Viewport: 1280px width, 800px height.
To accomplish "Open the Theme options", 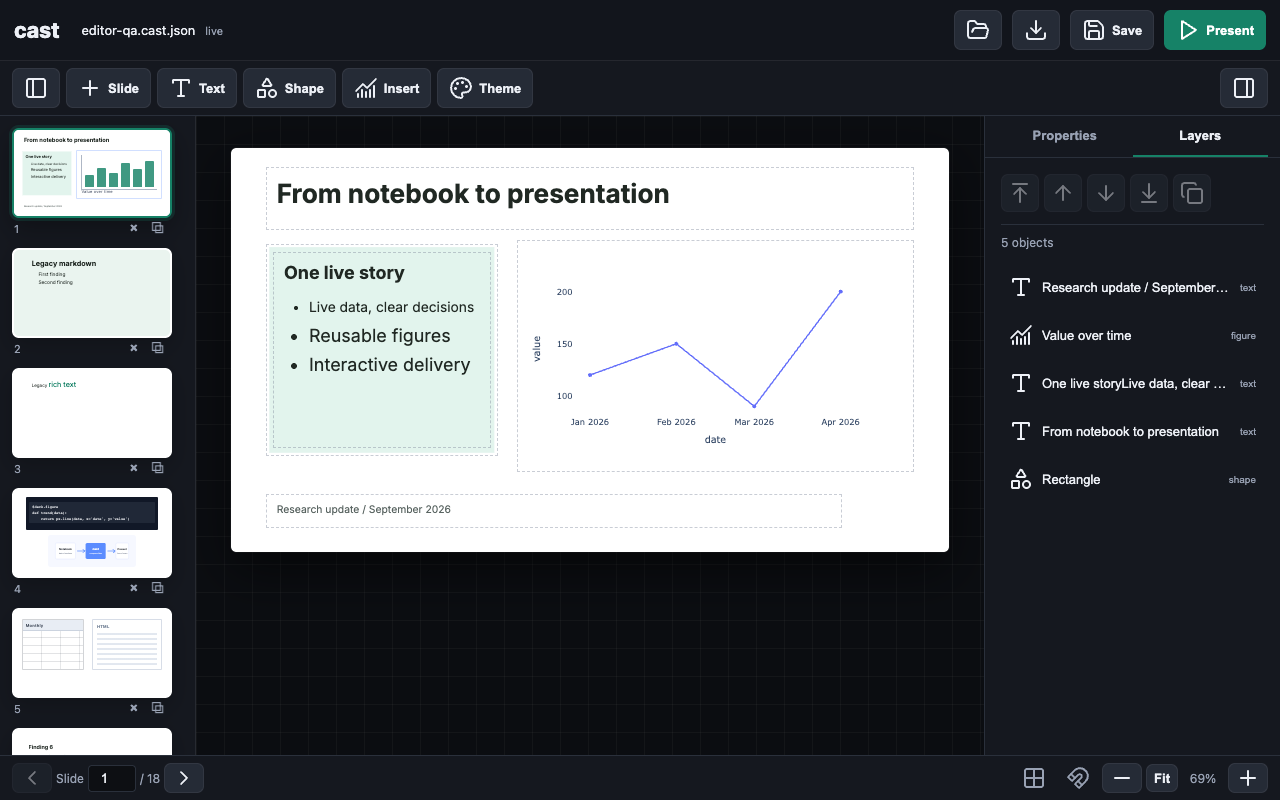I will [485, 88].
